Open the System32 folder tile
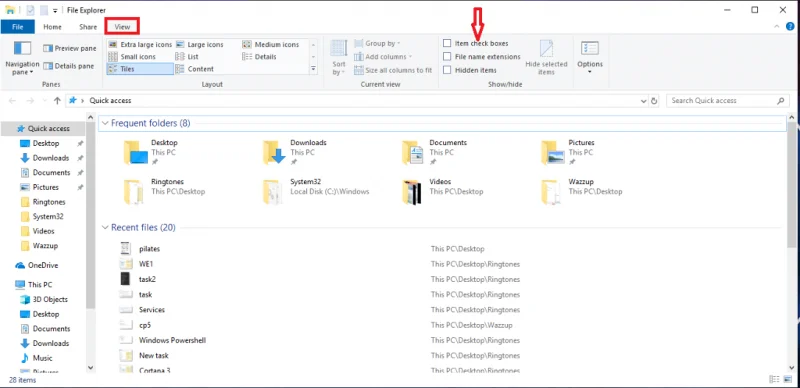The image size is (800, 388). click(315, 191)
